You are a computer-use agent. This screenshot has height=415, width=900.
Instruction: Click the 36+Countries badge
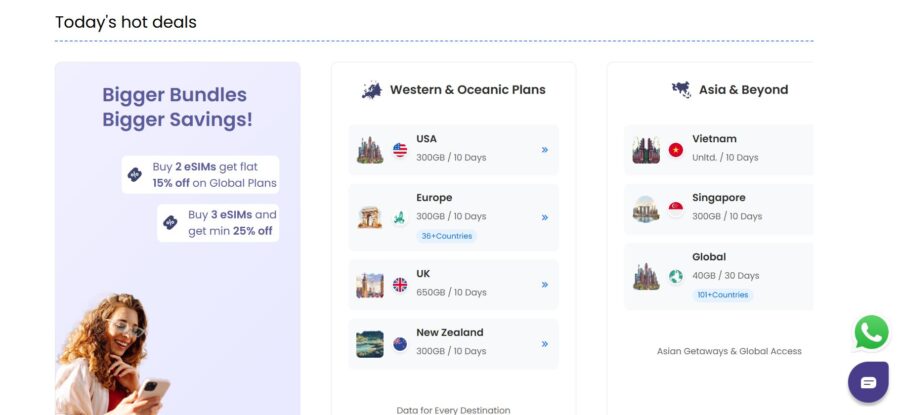click(x=447, y=236)
